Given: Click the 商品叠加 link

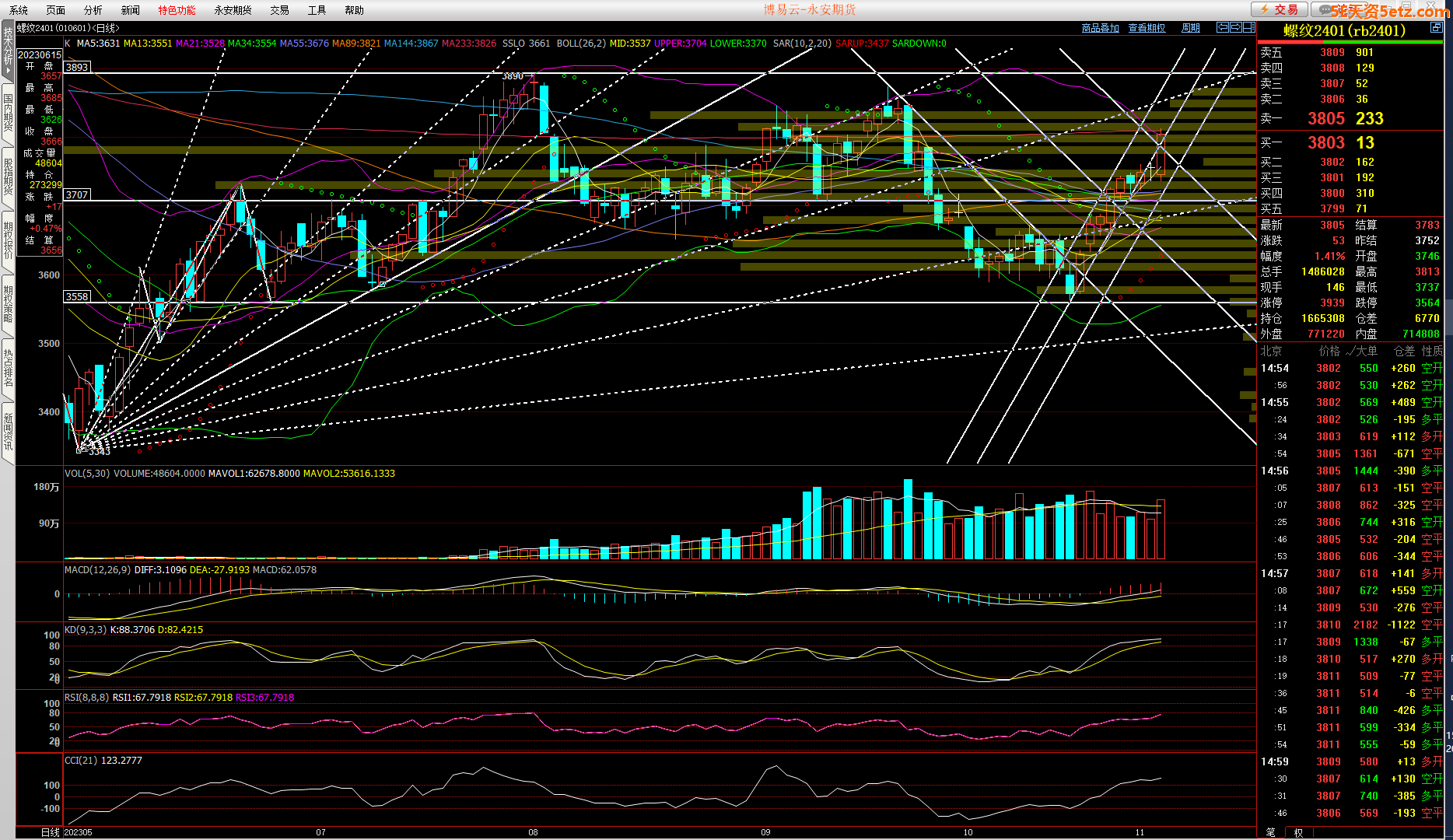Looking at the screenshot, I should tap(1101, 28).
